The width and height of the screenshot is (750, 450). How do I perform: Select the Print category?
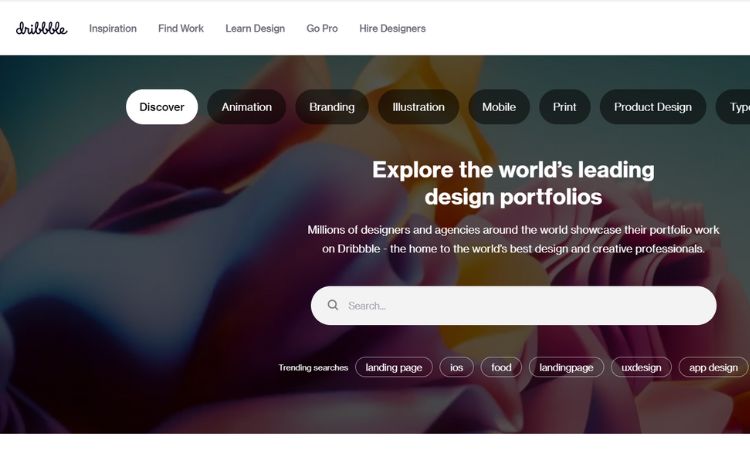point(564,107)
